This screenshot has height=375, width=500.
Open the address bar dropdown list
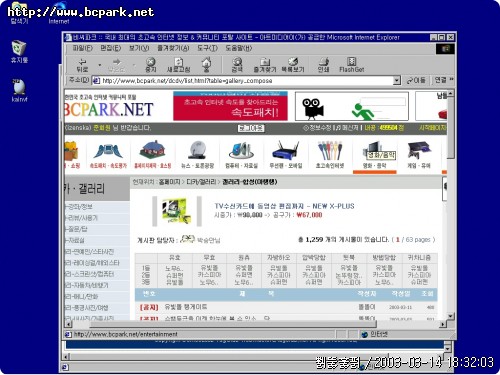[396, 80]
